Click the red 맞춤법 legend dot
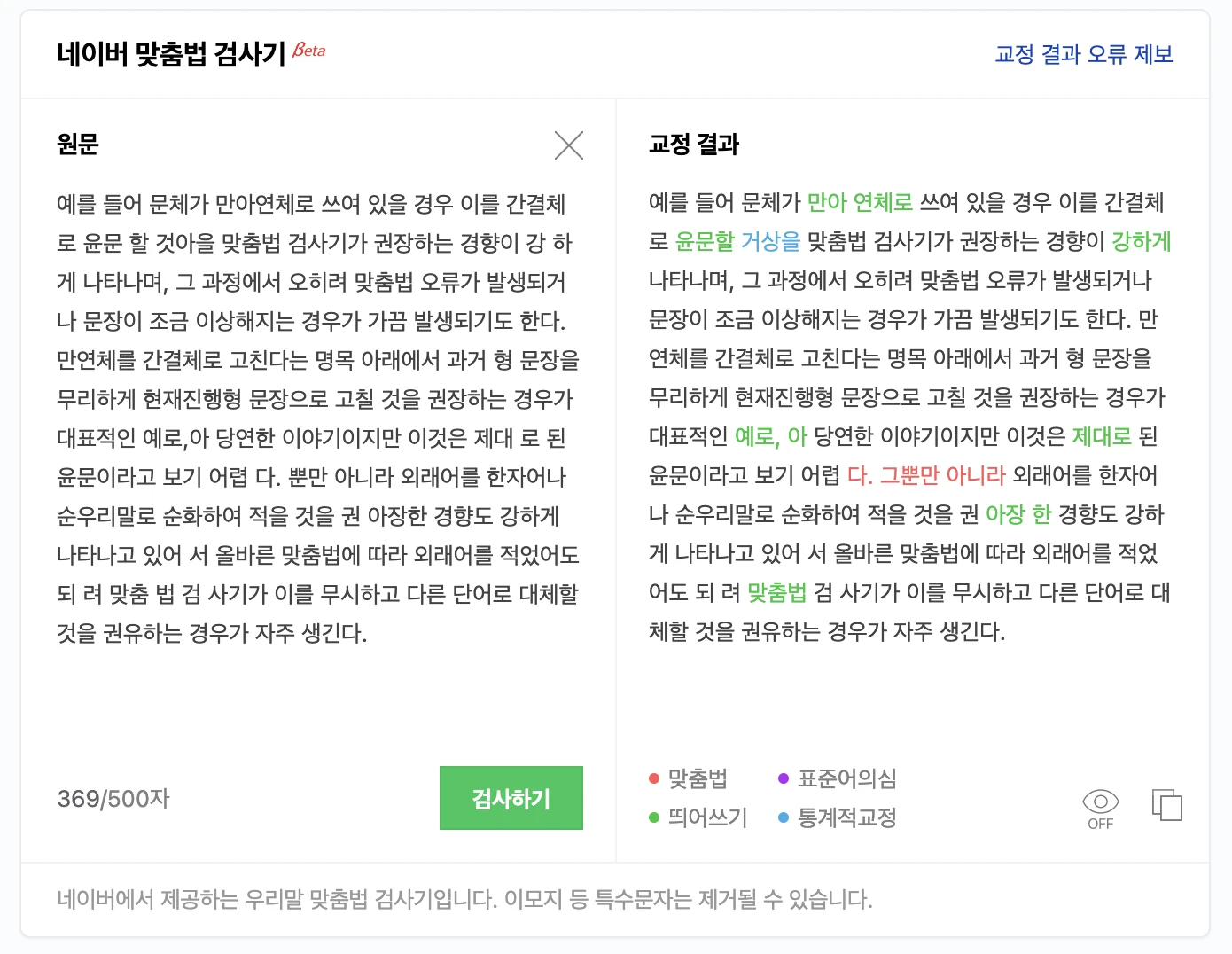This screenshot has height=954, width=1232. [x=653, y=778]
